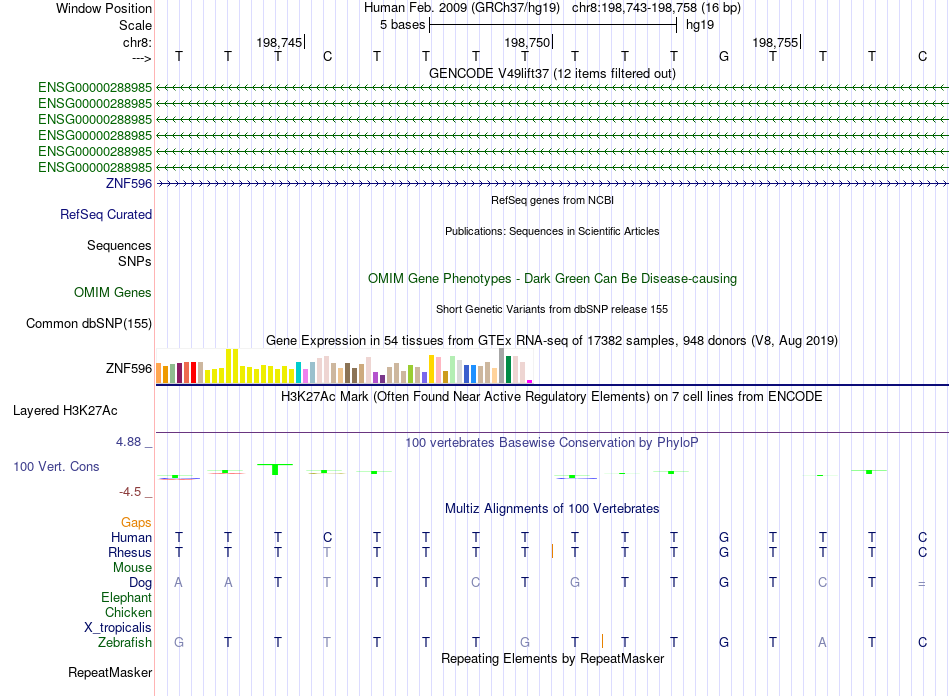Click the Human Feb. 2009 (GRCh37/hg19) position title

click(462, 8)
